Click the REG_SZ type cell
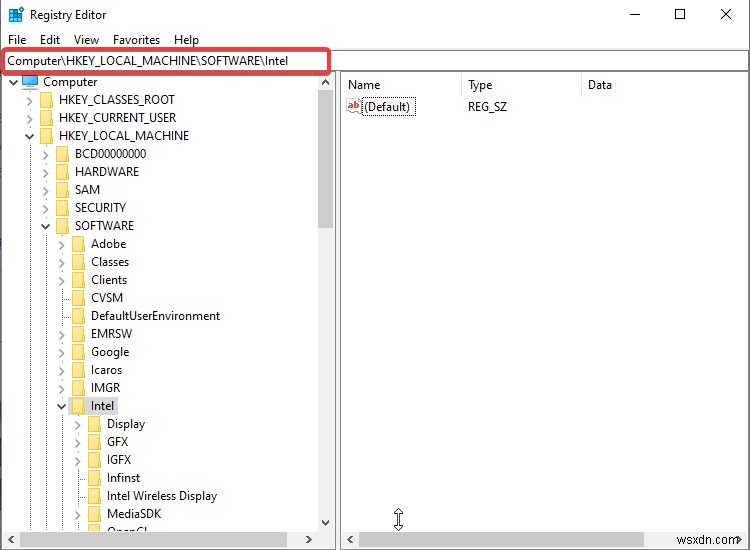 point(487,106)
